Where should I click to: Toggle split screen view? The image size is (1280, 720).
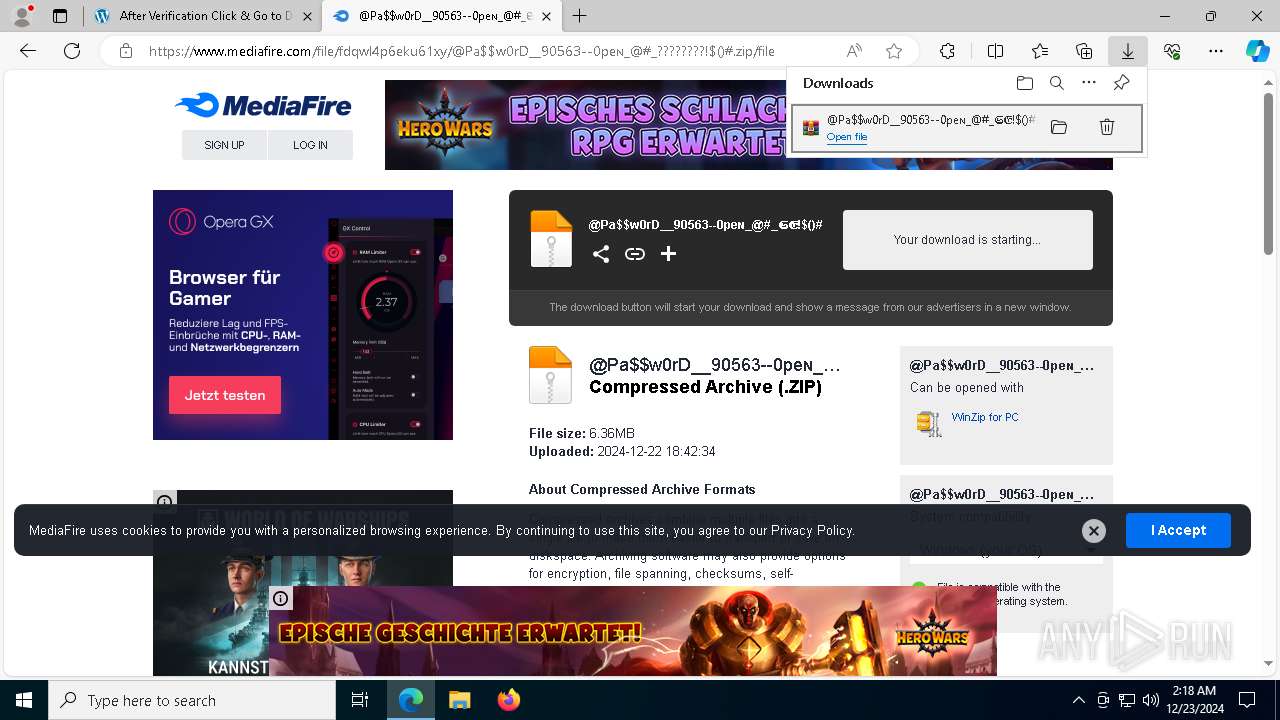pyautogui.click(x=995, y=51)
